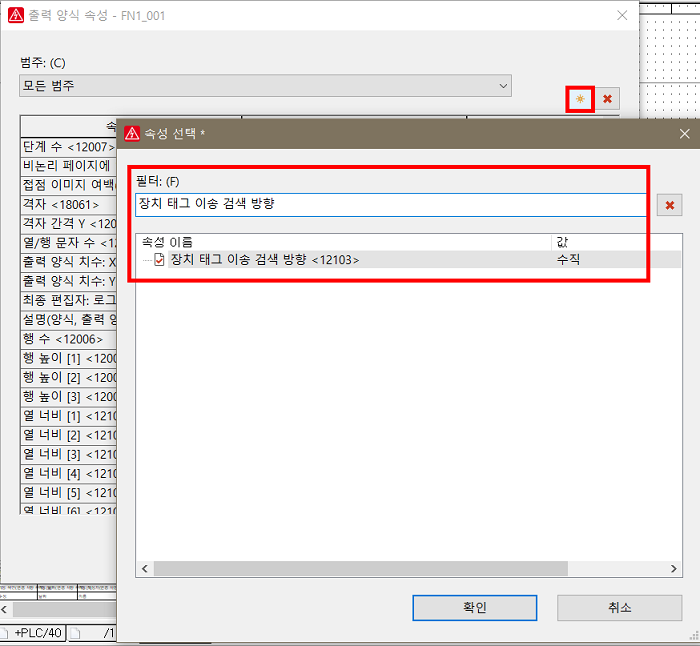Close the 출력 양식 속성 window
Viewport: 700px width, 646px height.
[x=622, y=15]
